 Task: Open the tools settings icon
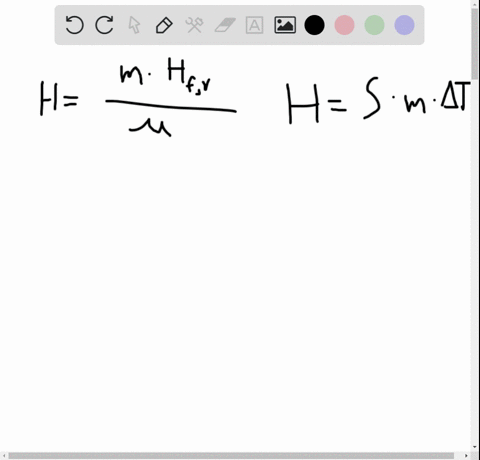coord(194,25)
